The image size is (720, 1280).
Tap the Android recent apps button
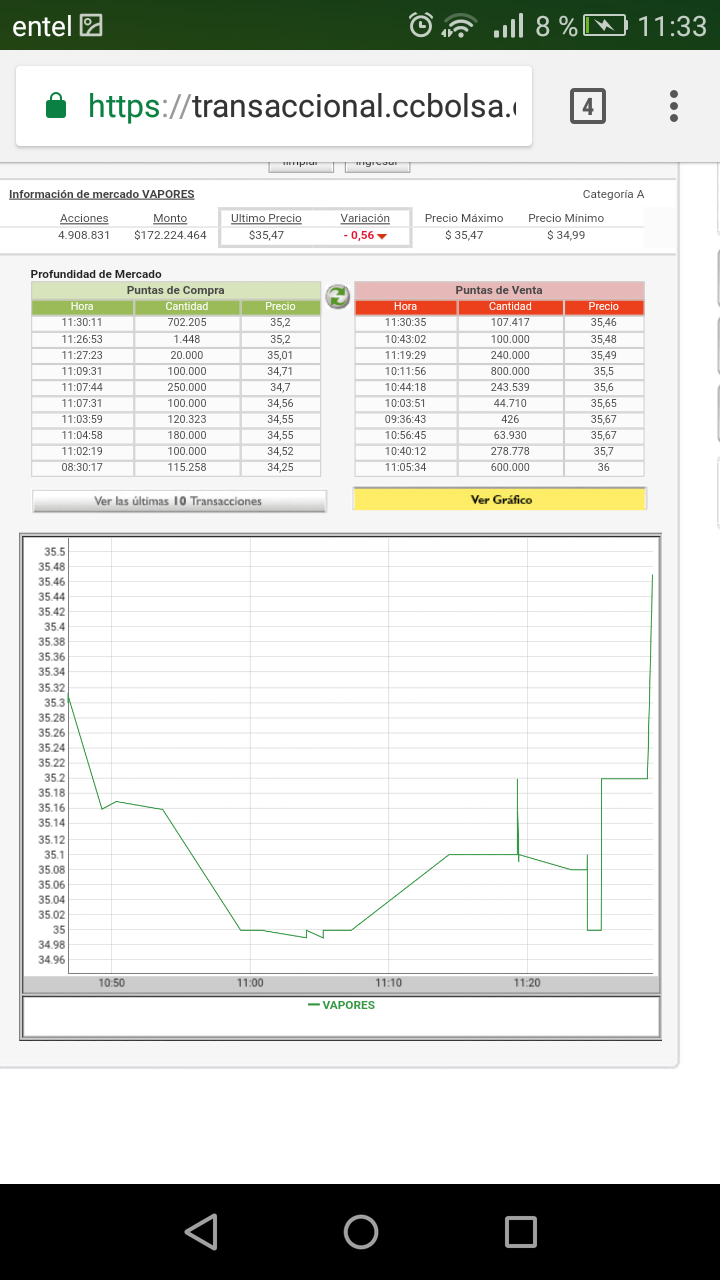[x=520, y=1232]
